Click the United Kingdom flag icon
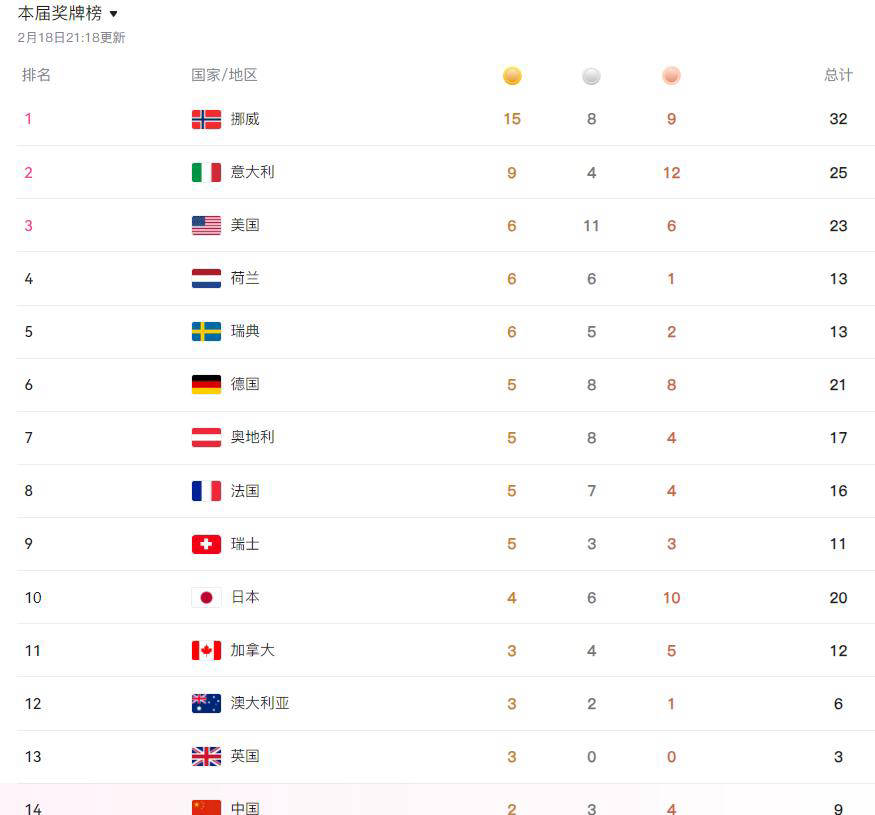 tap(206, 756)
